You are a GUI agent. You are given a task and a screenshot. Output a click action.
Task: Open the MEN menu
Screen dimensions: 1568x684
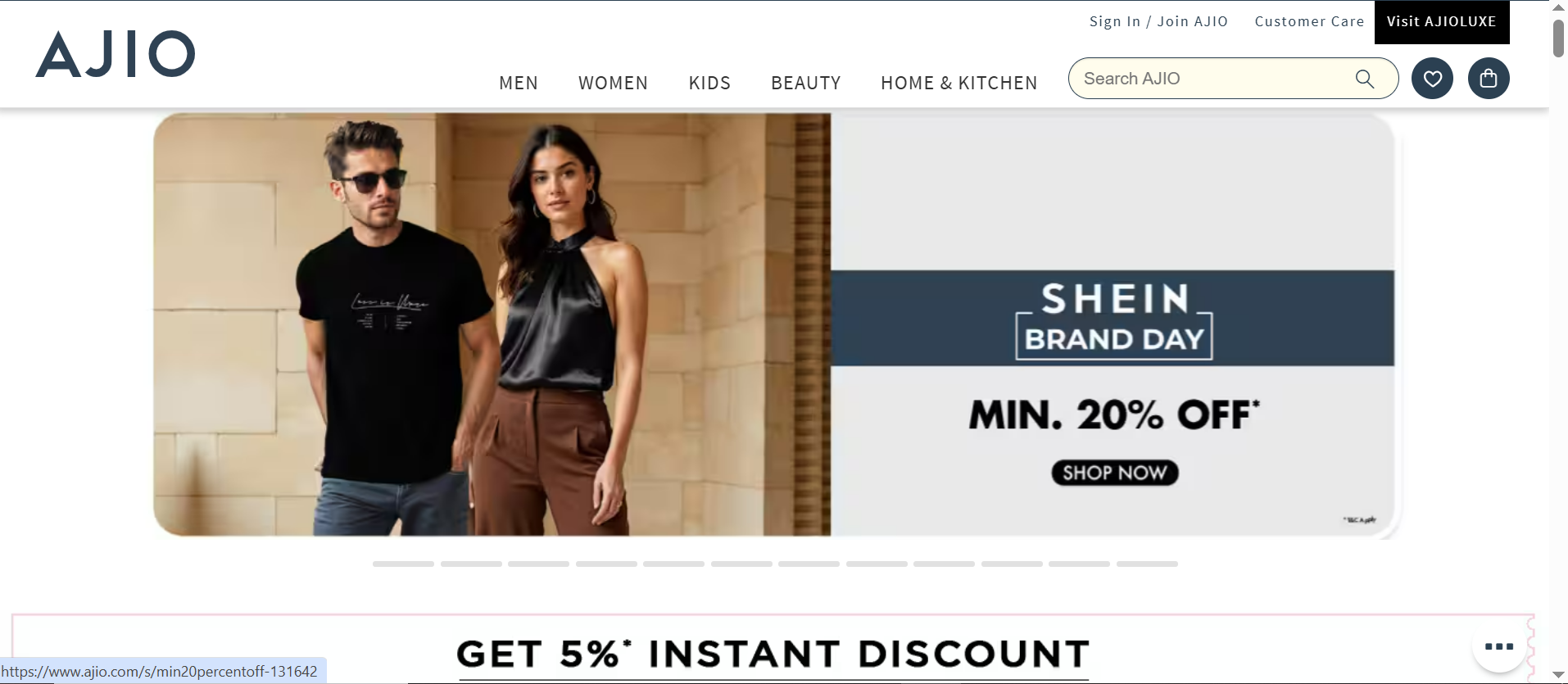pos(519,83)
